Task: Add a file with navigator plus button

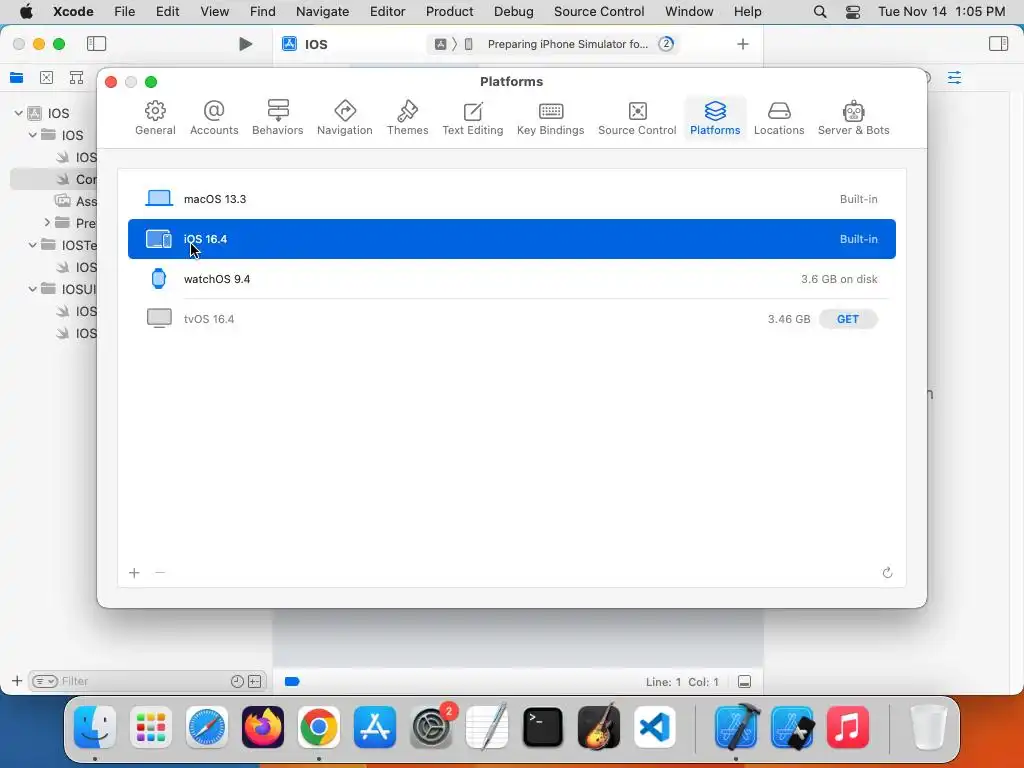Action: pyautogui.click(x=17, y=681)
